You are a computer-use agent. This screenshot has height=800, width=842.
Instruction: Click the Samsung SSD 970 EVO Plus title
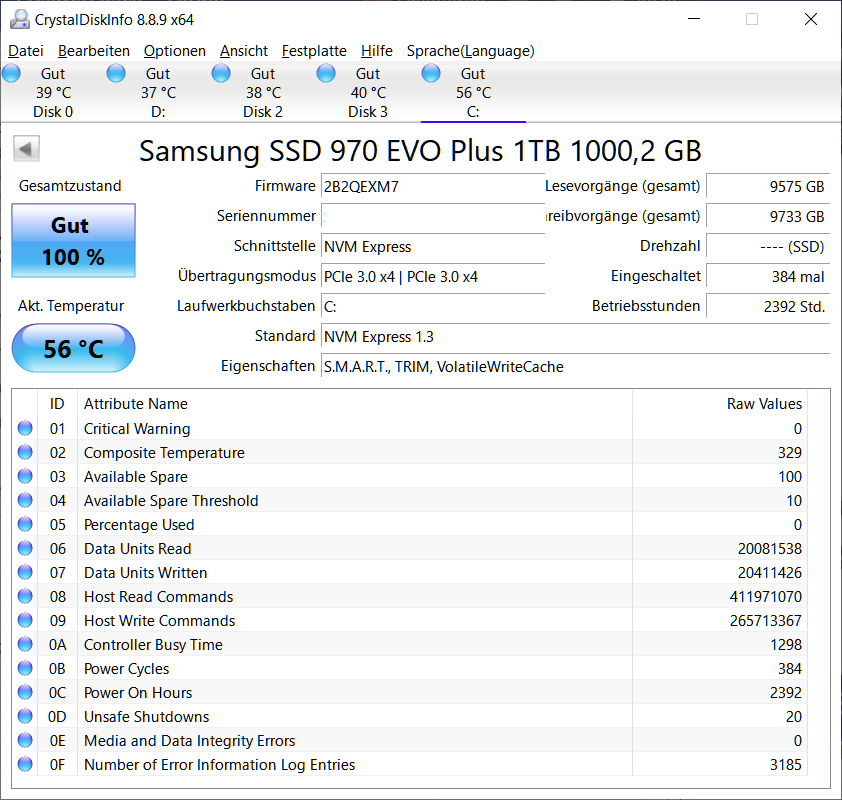pyautogui.click(x=420, y=151)
